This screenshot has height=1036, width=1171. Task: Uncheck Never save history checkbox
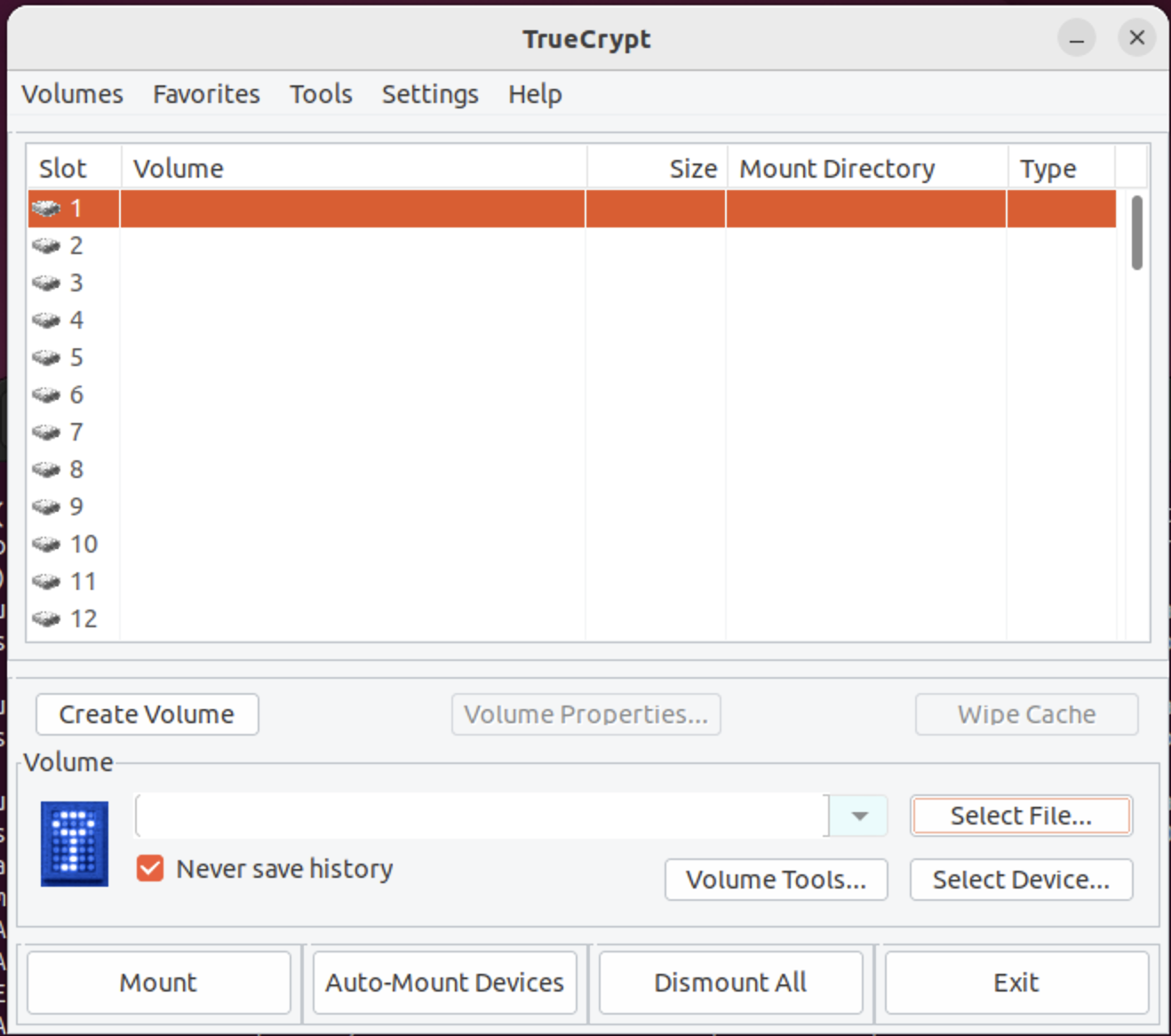click(x=150, y=868)
